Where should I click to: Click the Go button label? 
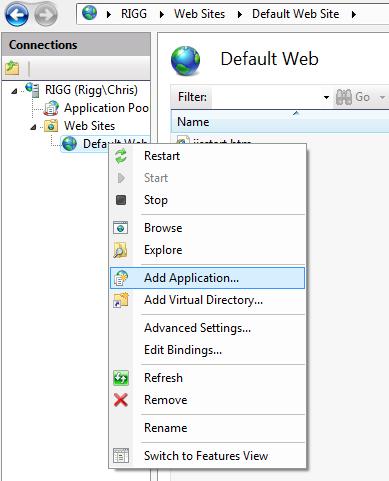pyautogui.click(x=362, y=97)
